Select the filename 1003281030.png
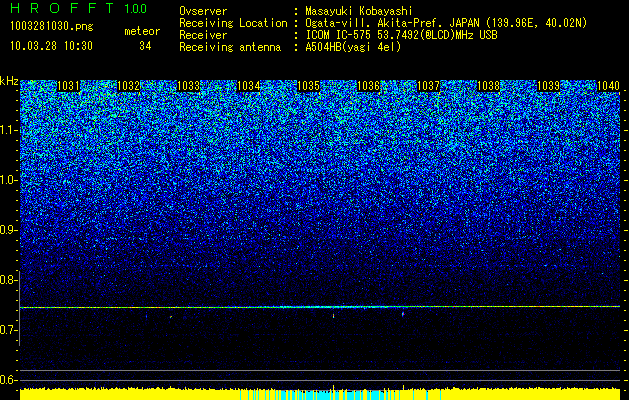The width and height of the screenshot is (629, 400). click(52, 26)
